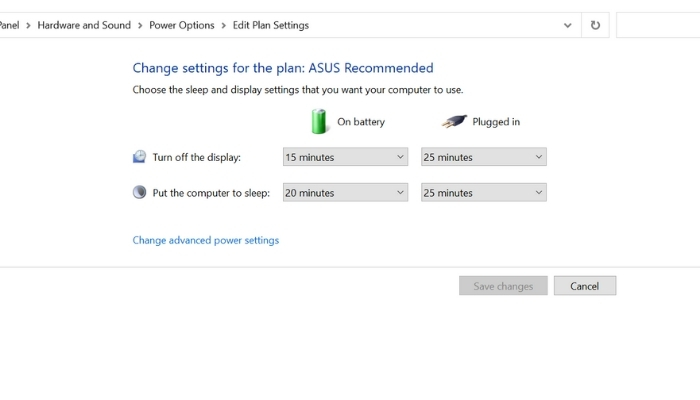
Task: Click the Save changes button
Action: point(503,286)
